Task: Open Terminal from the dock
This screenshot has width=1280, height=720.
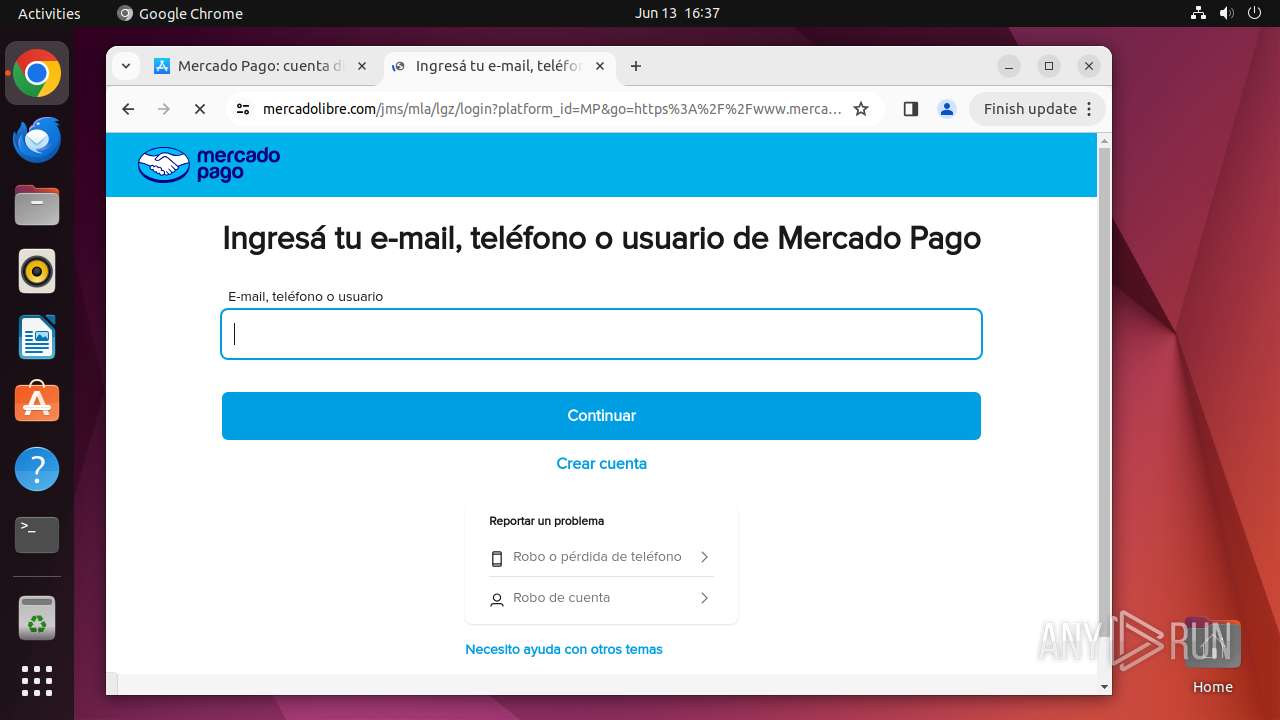Action: coord(37,535)
